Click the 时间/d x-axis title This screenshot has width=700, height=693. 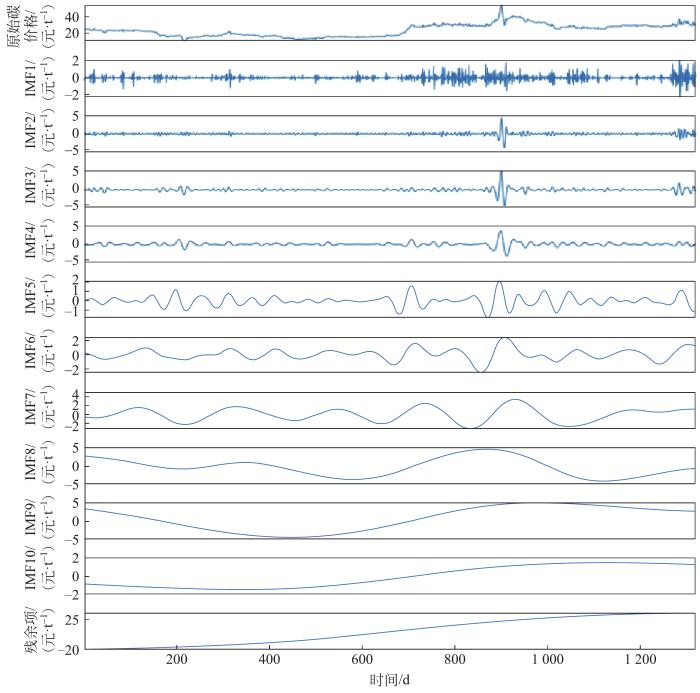click(x=389, y=680)
